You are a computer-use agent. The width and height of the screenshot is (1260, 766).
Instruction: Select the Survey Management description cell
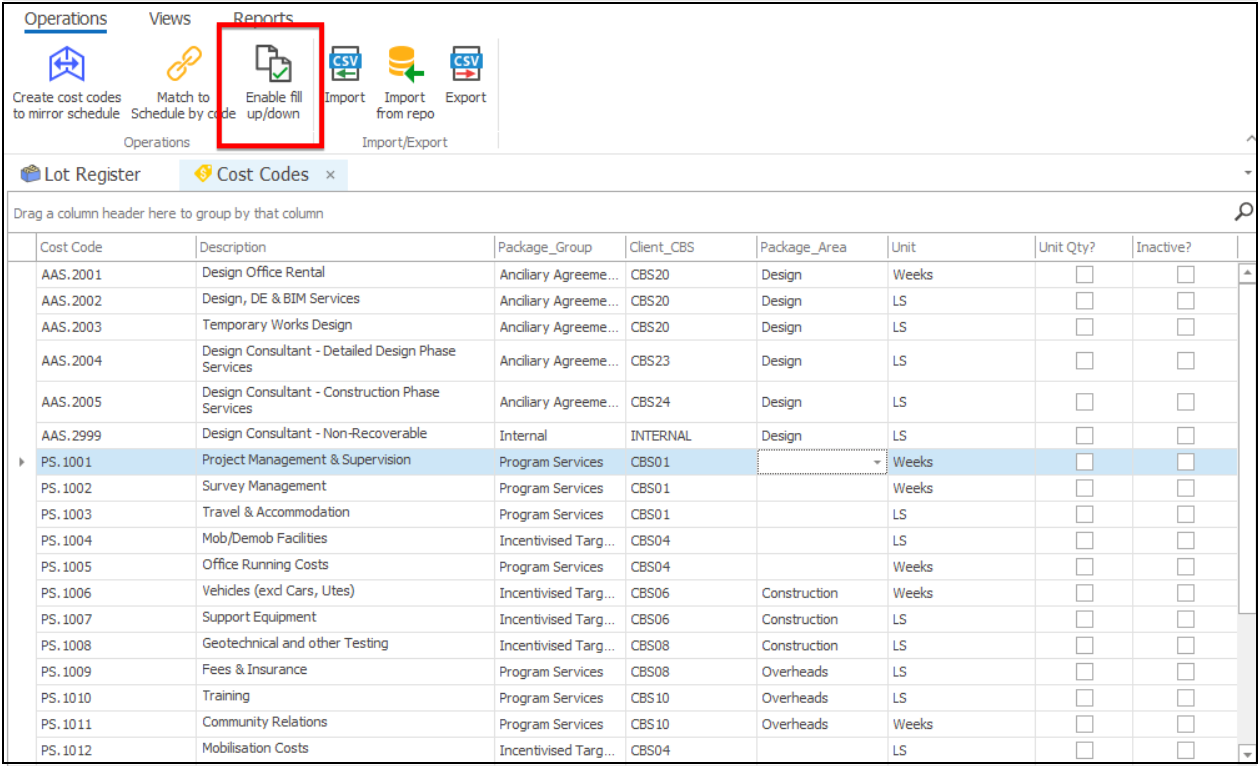[x=344, y=488]
